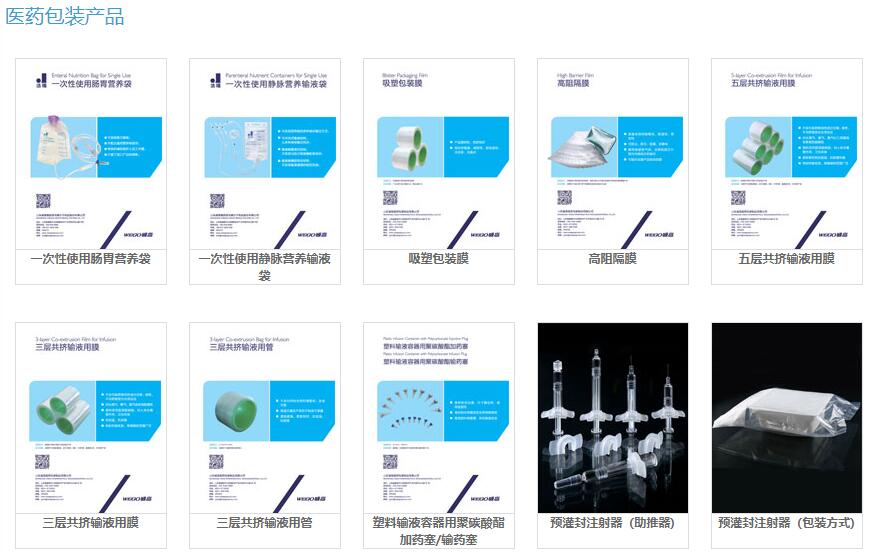872x557 pixels.
Task: Open the 五层共挤输液用膜 brochure thumbnail
Action: [x=787, y=154]
